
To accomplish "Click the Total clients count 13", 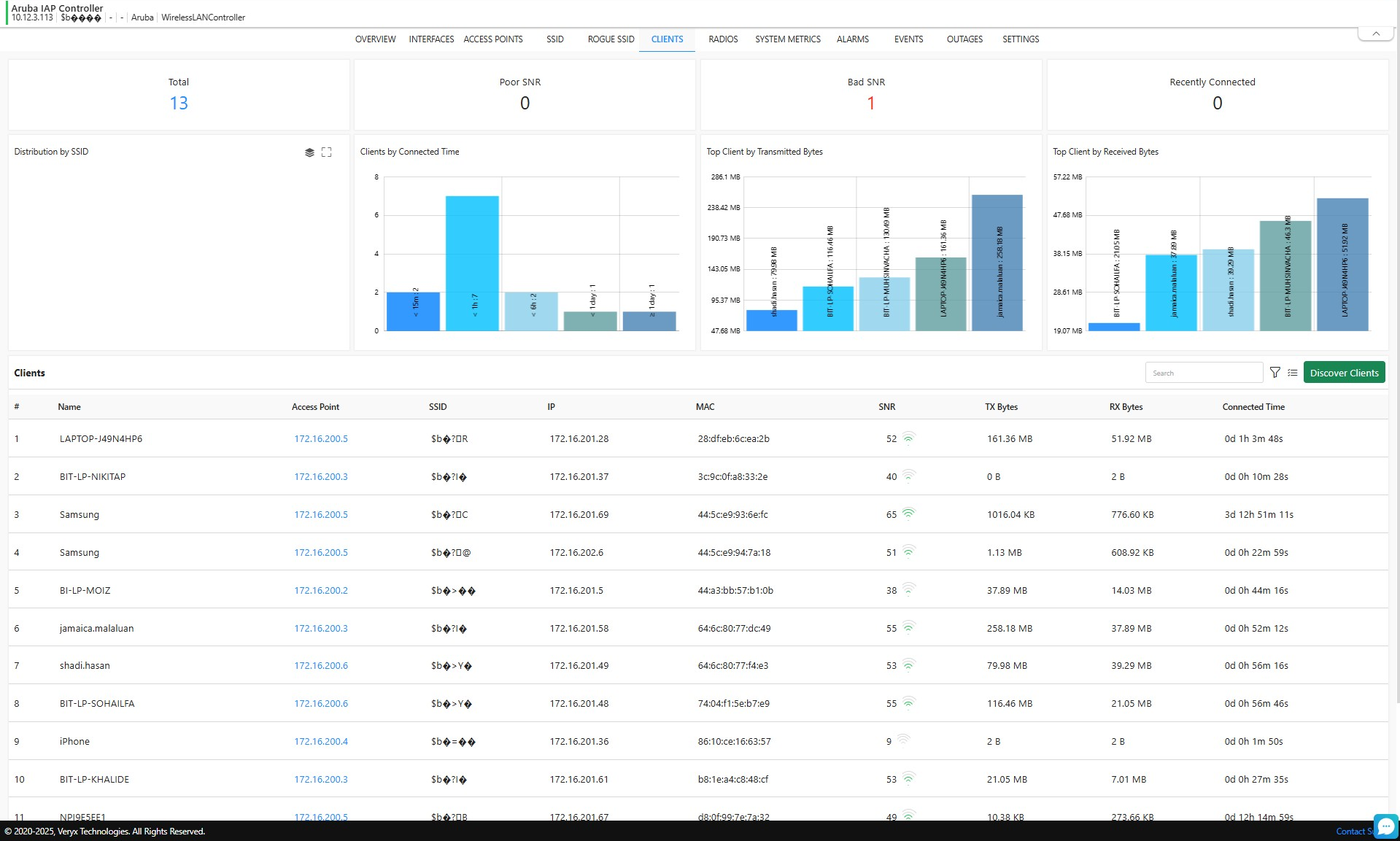I will click(179, 104).
